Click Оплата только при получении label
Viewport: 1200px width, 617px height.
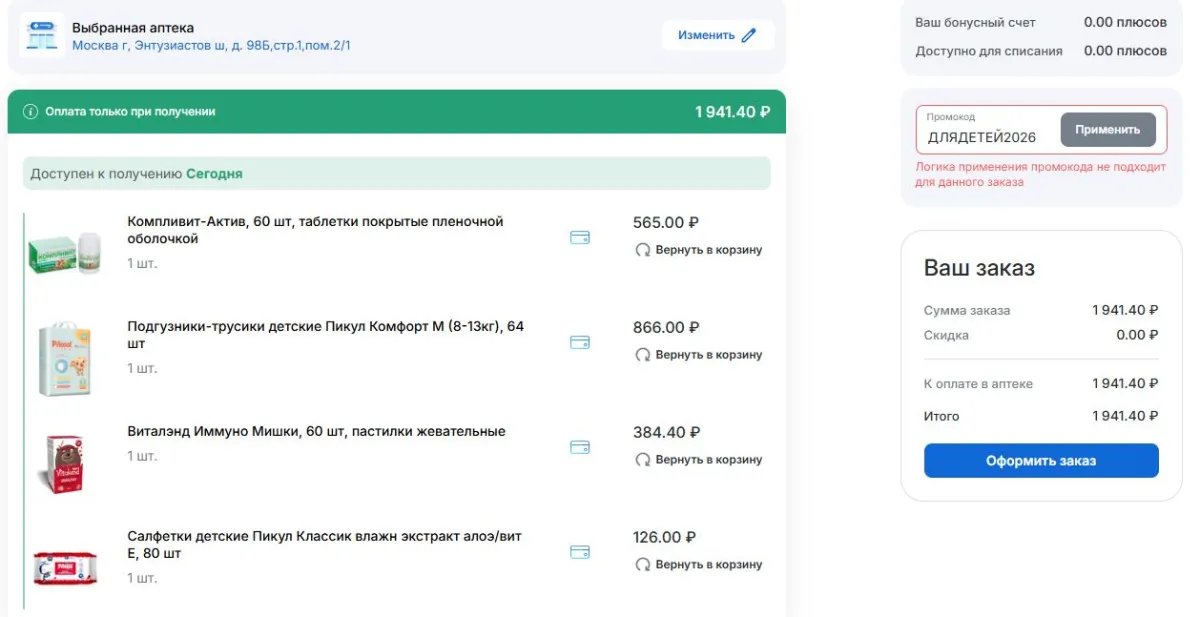click(x=130, y=112)
